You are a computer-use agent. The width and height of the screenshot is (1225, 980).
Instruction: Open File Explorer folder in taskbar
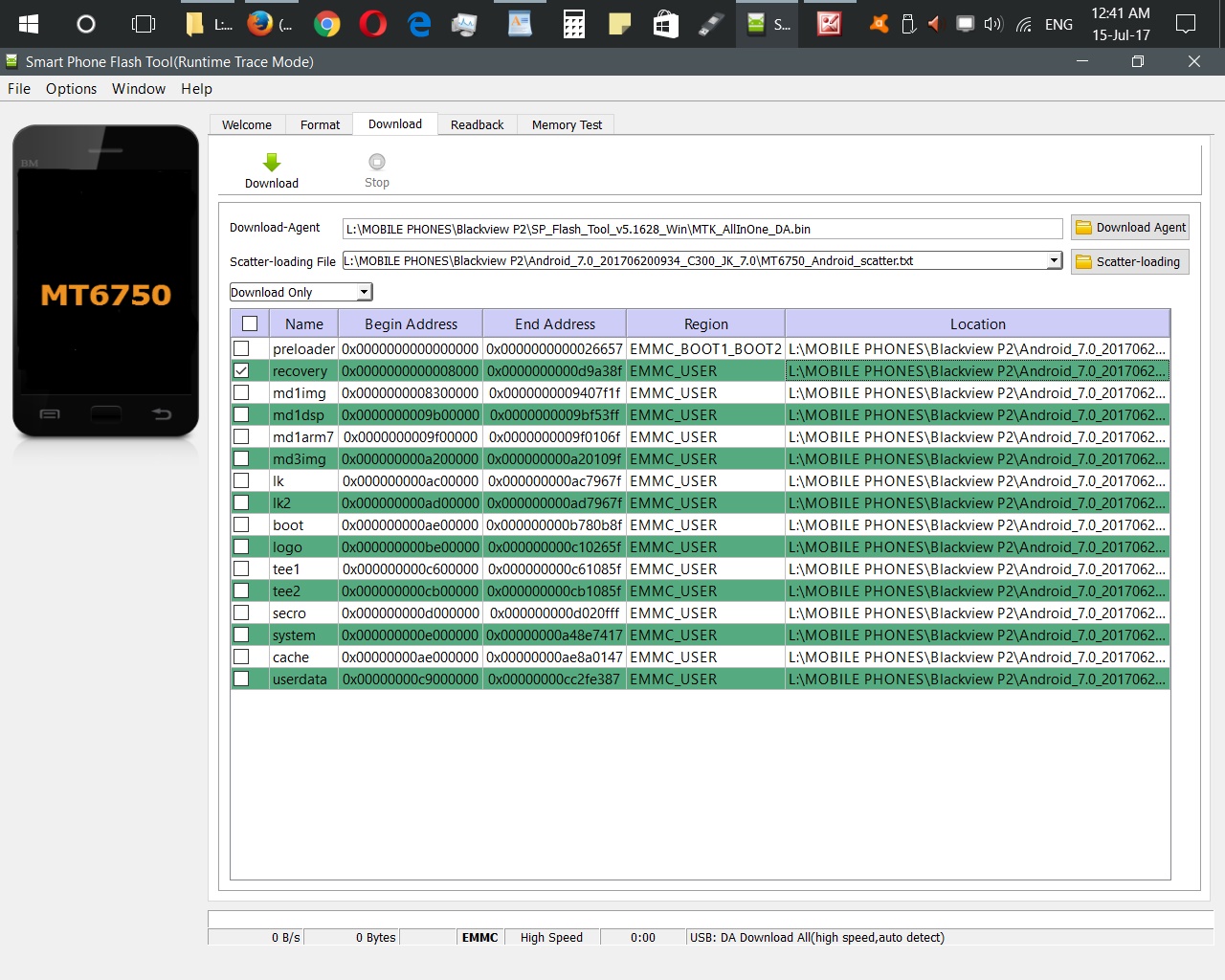[x=209, y=24]
